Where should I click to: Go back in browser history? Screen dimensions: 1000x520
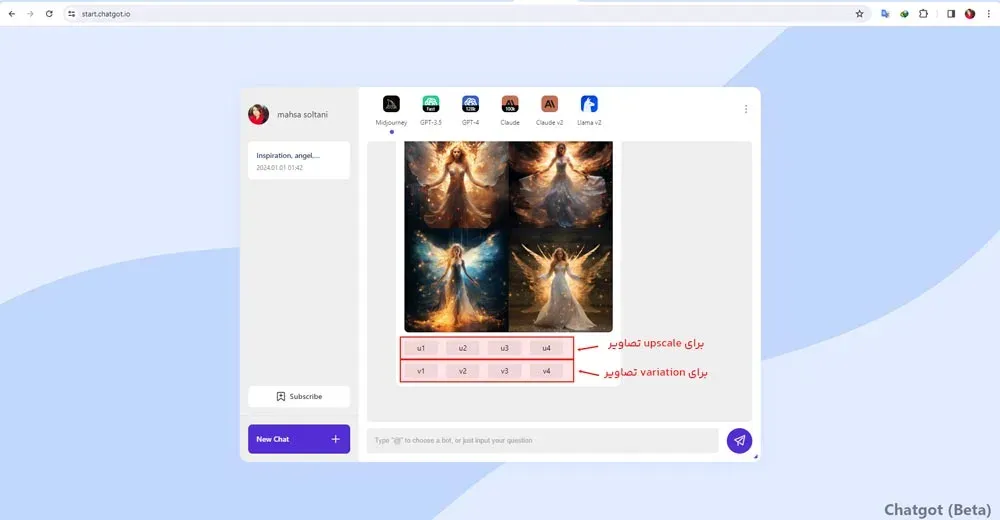pyautogui.click(x=11, y=13)
